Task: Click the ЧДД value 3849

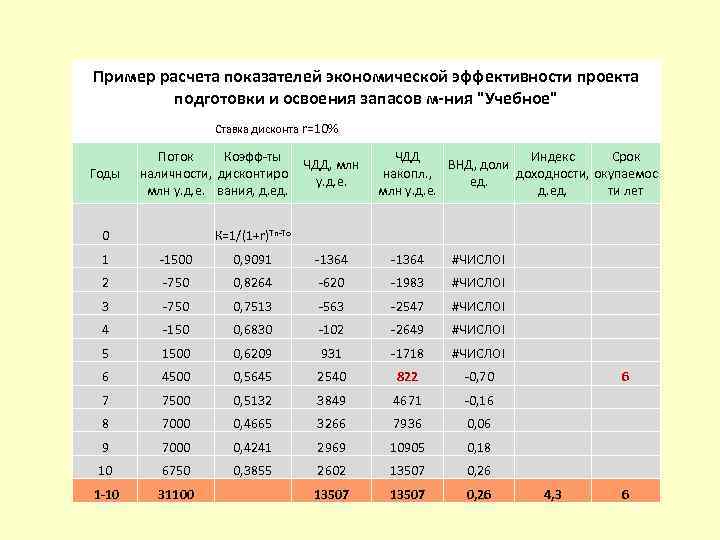Action: tap(332, 400)
